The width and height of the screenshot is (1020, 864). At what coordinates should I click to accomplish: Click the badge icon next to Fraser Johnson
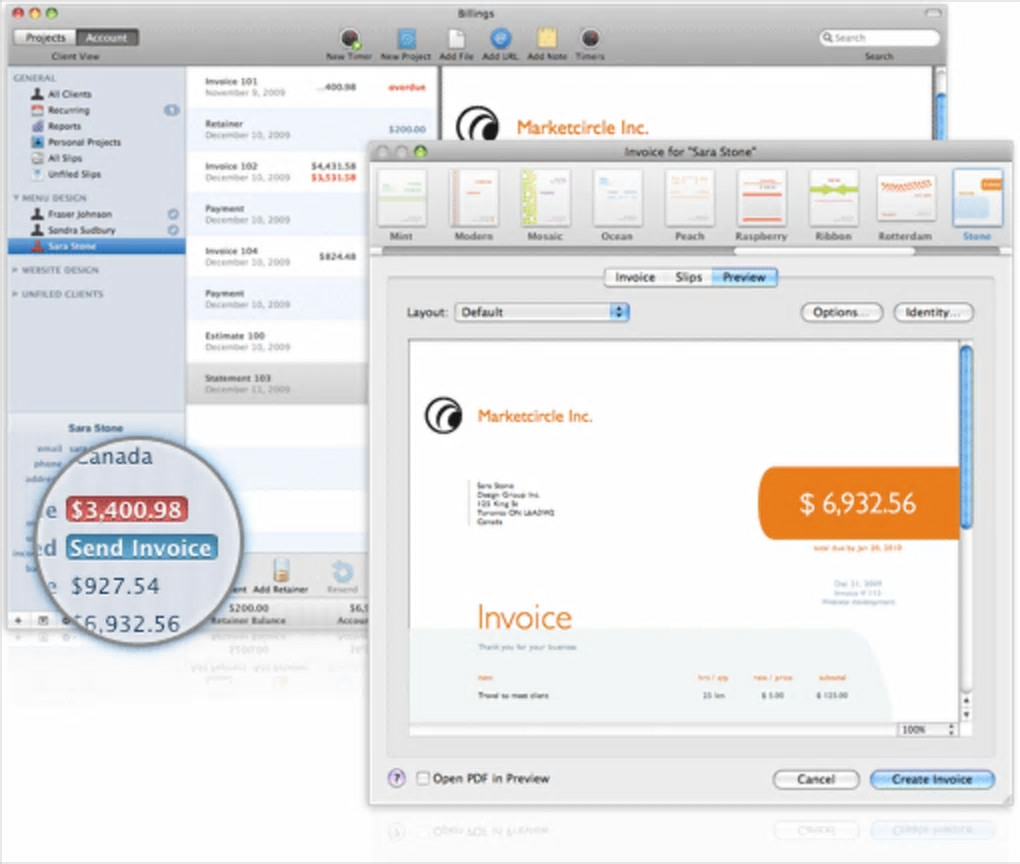(173, 214)
